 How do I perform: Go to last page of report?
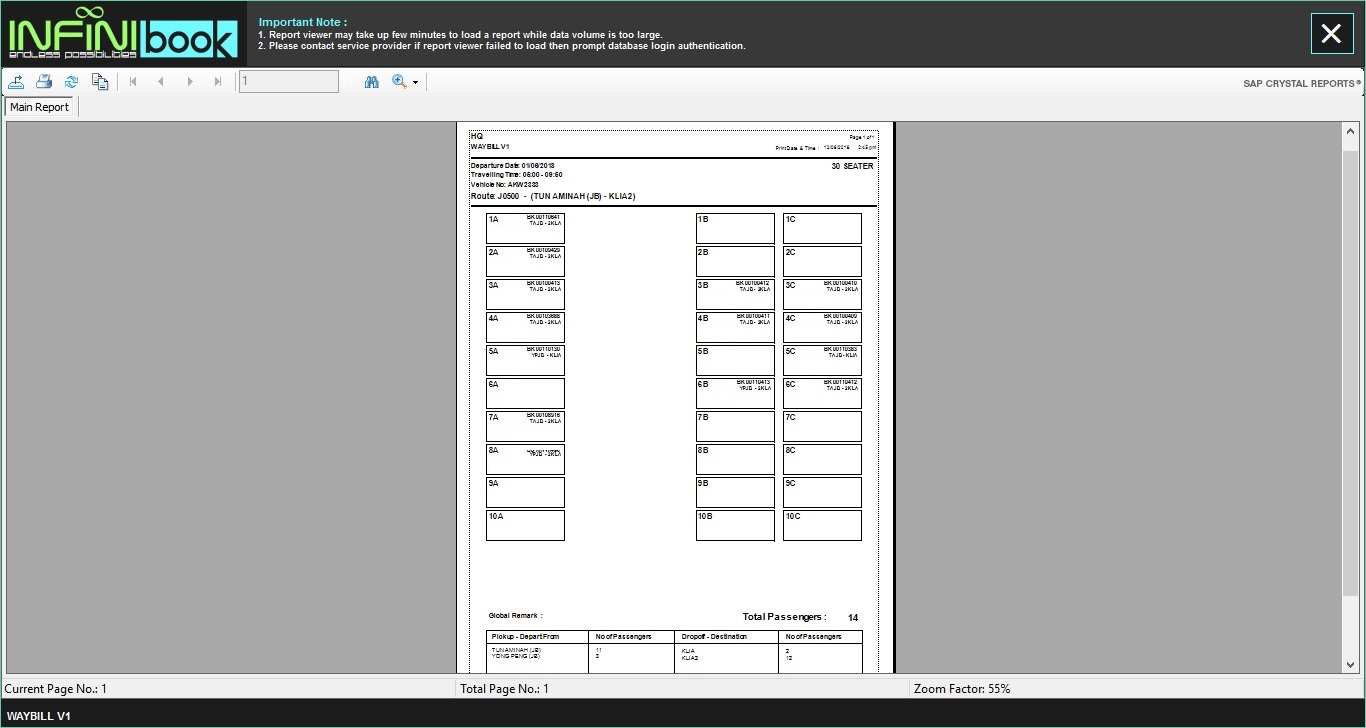(x=218, y=82)
